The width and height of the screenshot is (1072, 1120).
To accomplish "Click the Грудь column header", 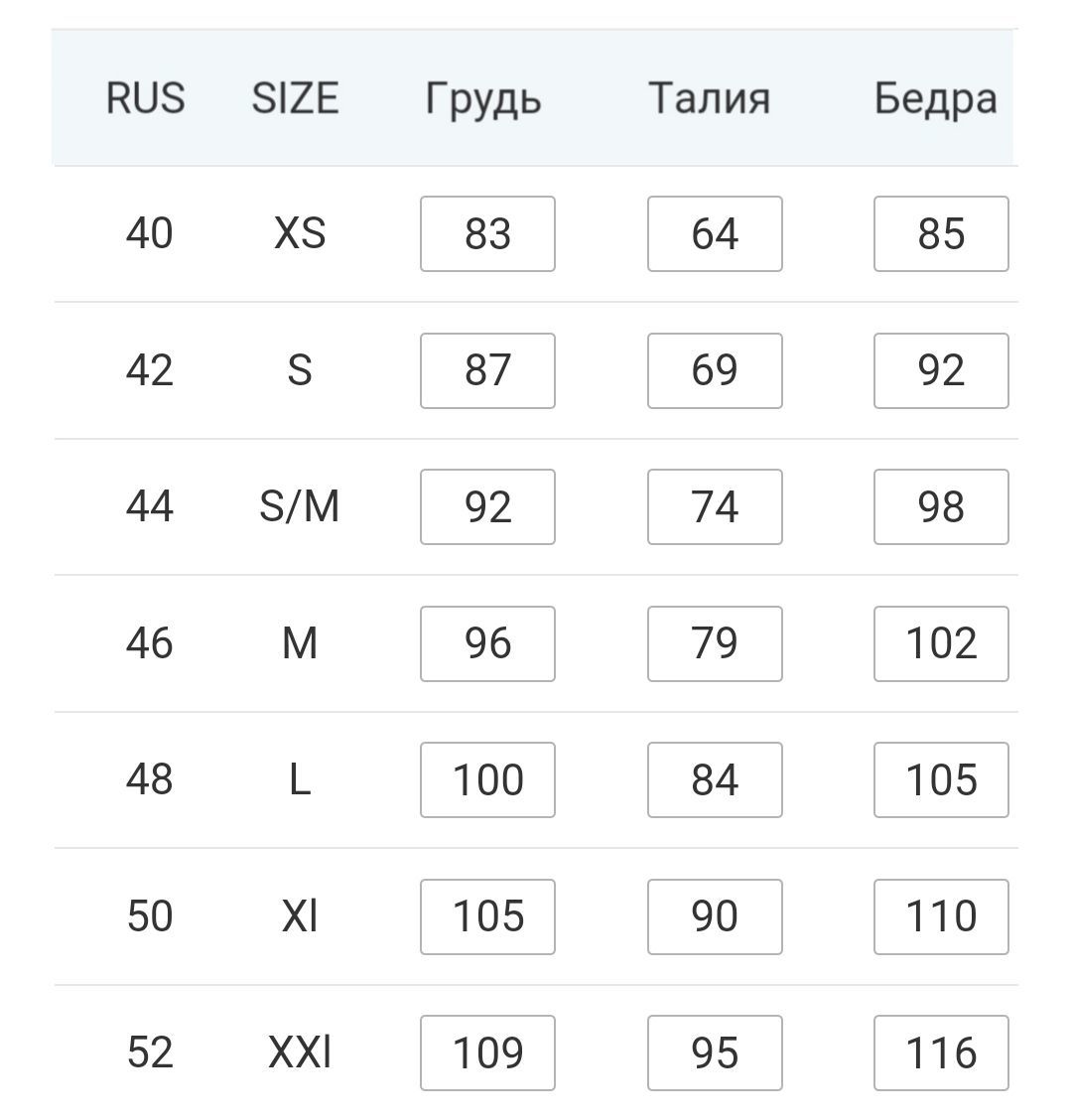I will tap(483, 99).
